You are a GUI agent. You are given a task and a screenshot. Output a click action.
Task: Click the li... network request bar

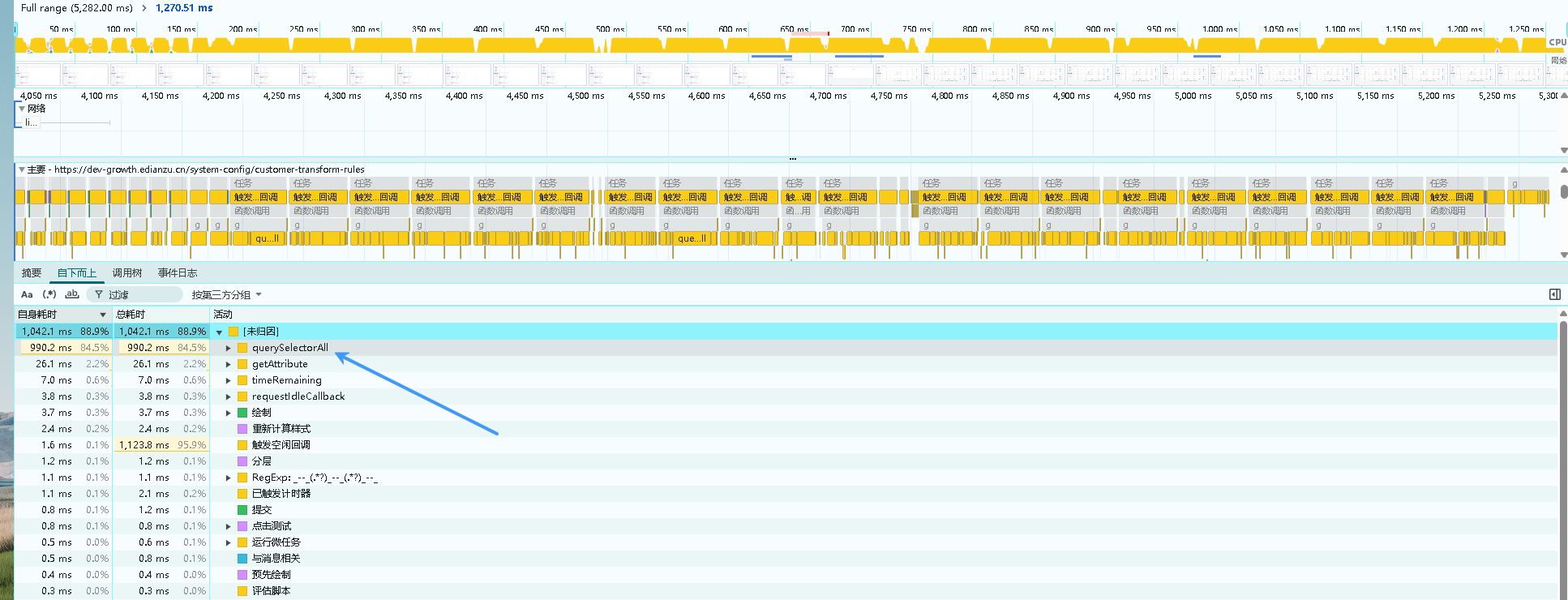[31, 122]
